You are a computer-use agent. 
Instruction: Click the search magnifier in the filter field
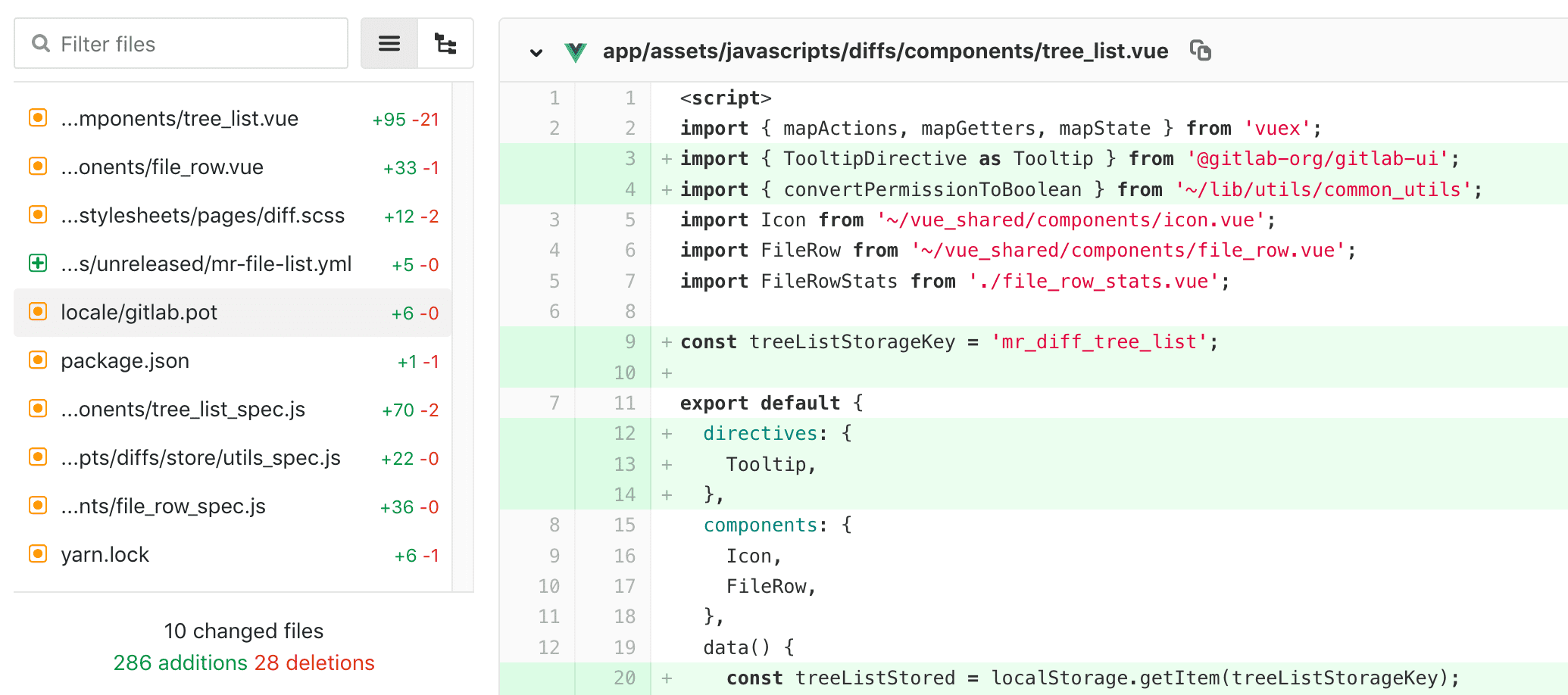(41, 43)
